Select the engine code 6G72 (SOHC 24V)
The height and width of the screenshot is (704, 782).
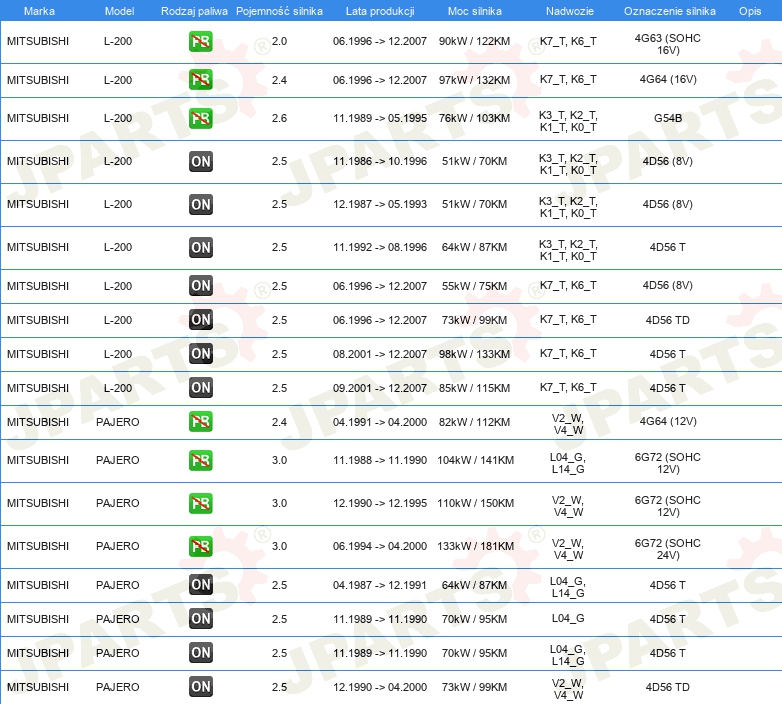point(667,549)
